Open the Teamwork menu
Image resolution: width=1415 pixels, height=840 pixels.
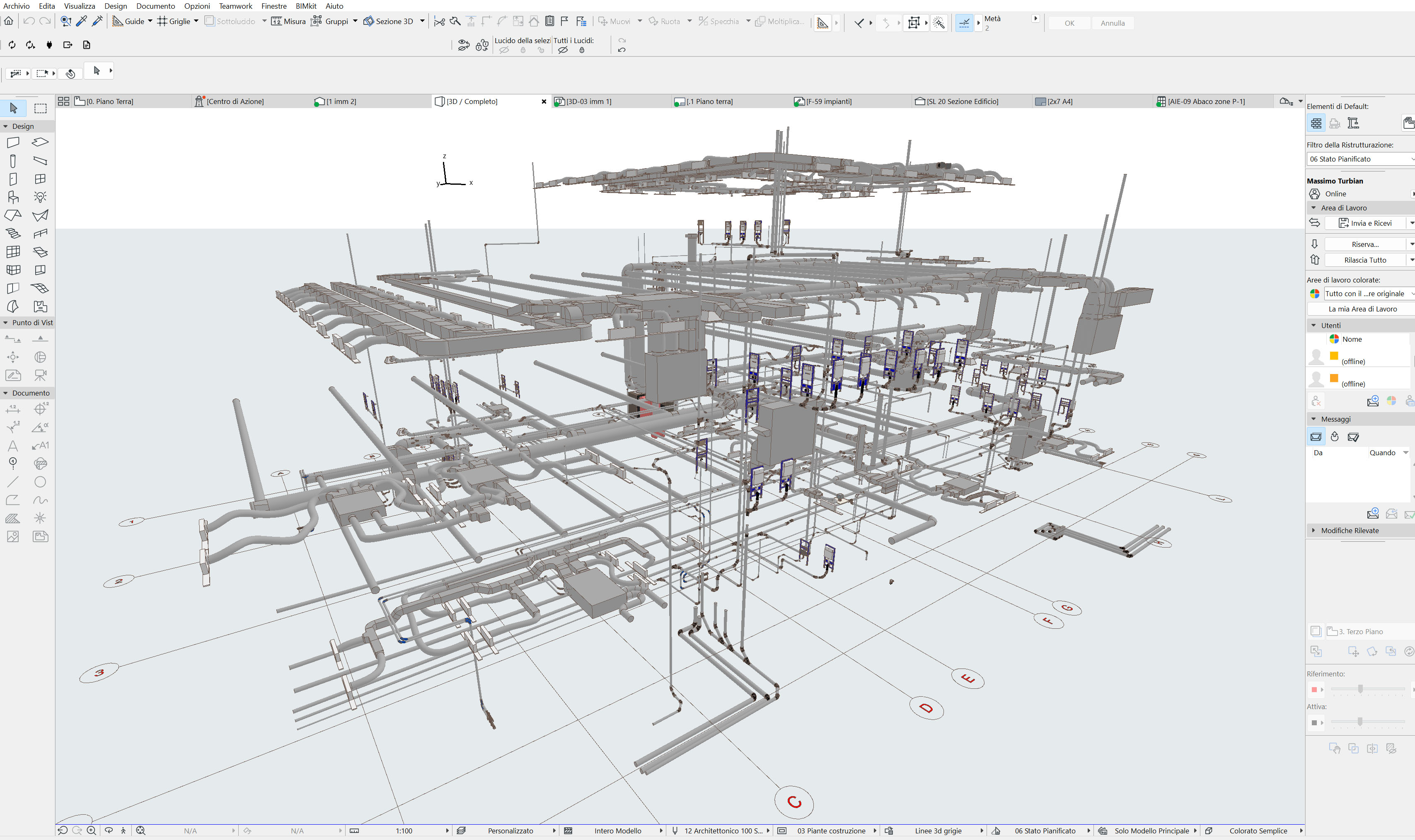pos(235,6)
